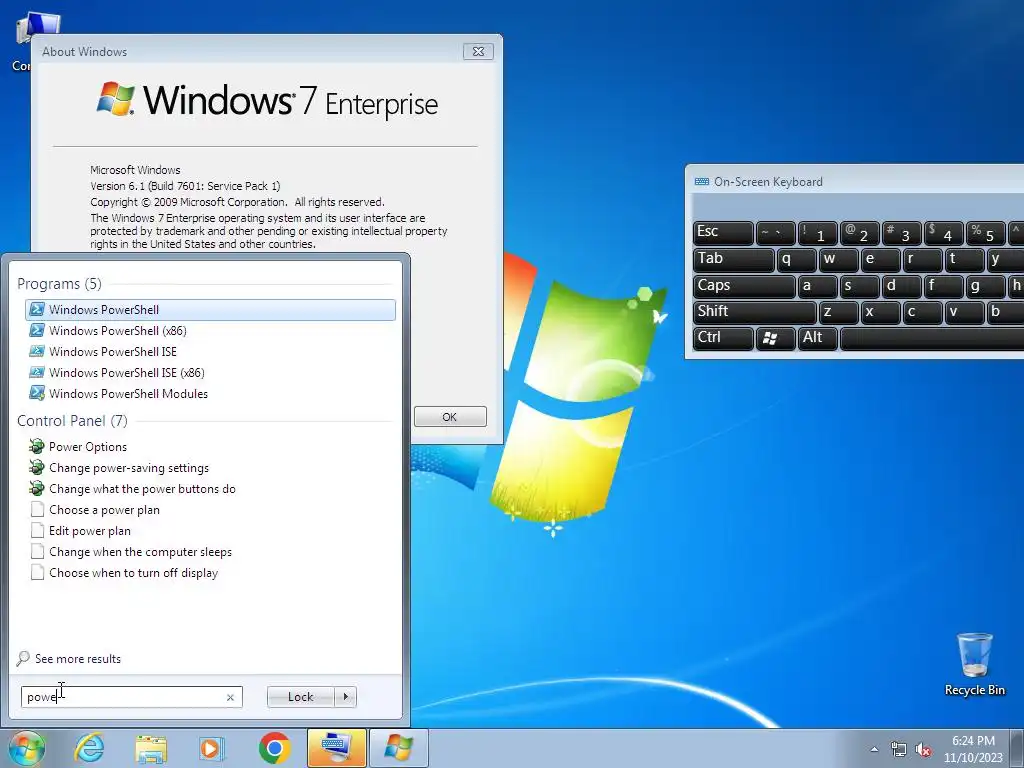
Task: Toggle Alt key on On-Screen Keyboard
Action: tap(818, 338)
